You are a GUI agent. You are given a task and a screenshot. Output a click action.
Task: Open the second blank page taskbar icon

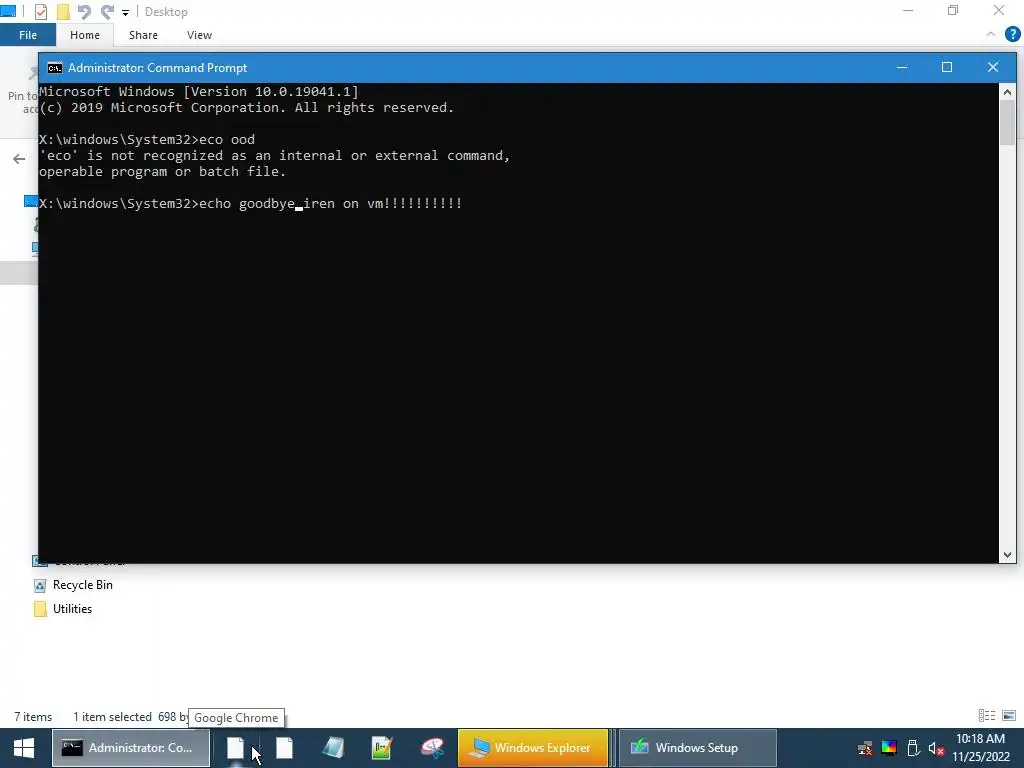click(x=284, y=748)
